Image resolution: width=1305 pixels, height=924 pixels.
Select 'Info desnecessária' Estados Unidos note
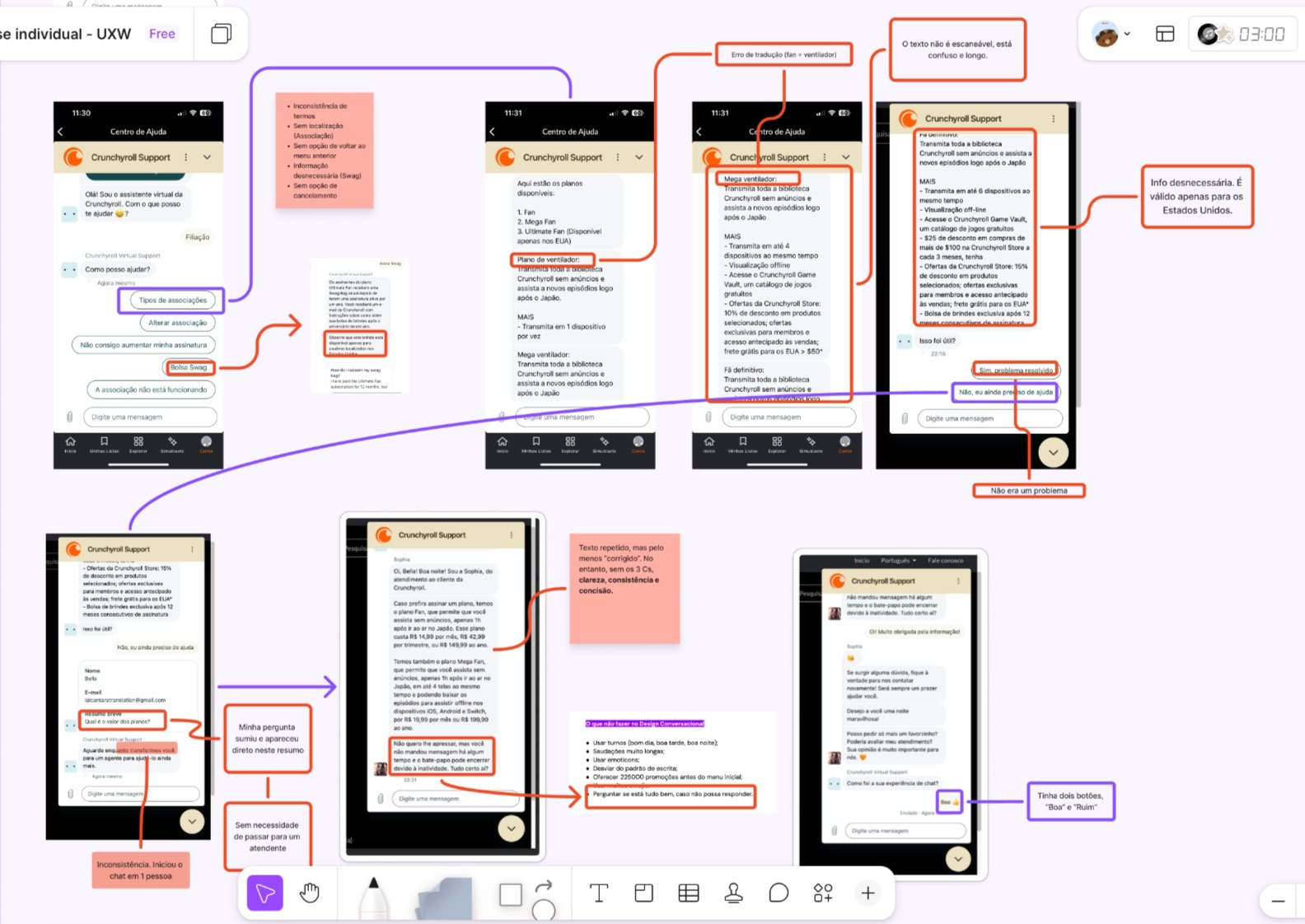[1197, 196]
